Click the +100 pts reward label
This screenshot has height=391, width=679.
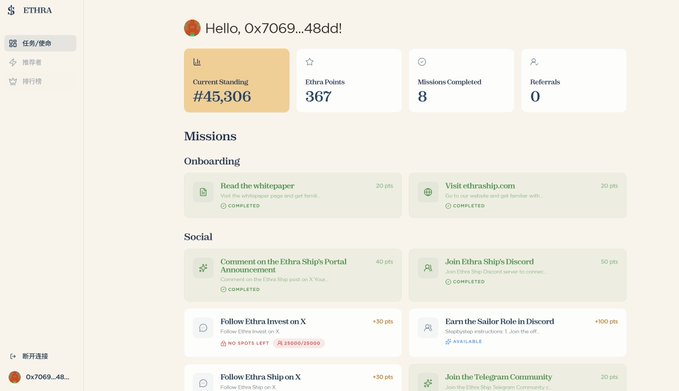click(606, 321)
